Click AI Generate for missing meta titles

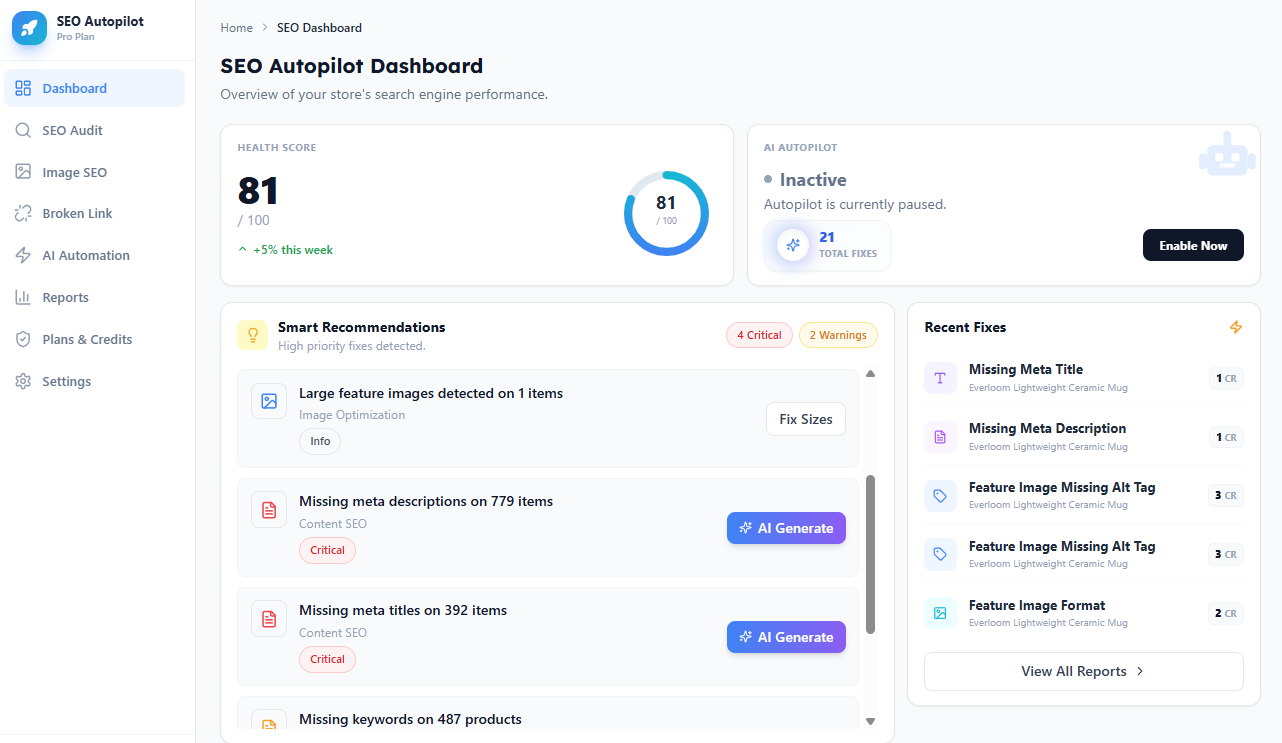pyautogui.click(x=786, y=637)
